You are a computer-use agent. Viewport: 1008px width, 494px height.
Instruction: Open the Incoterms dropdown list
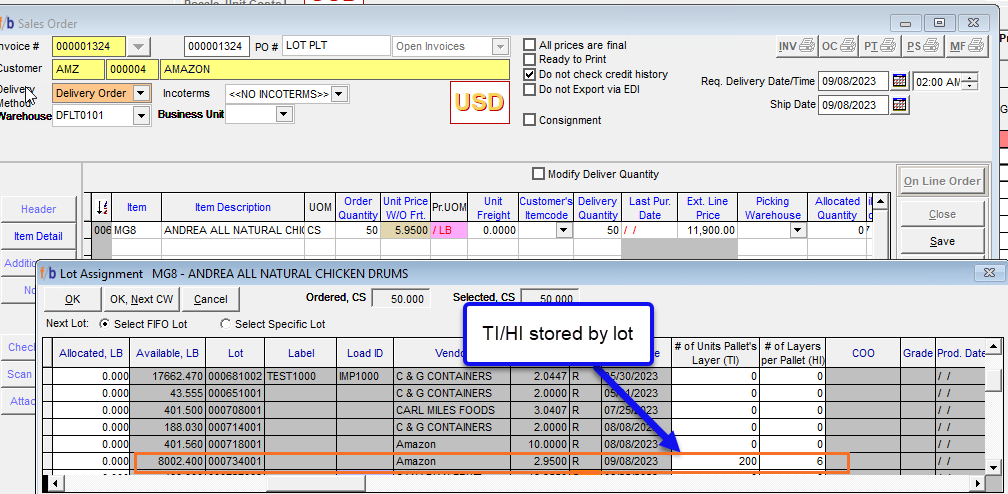(340, 94)
